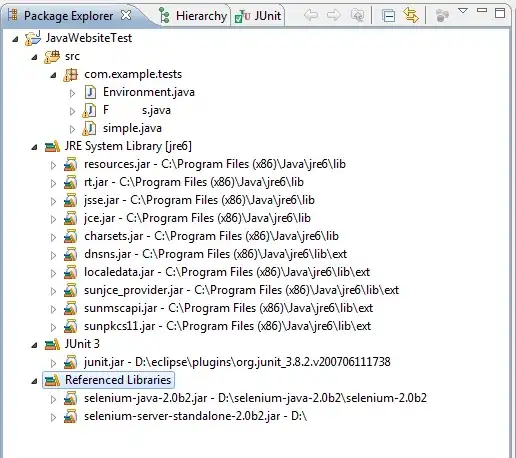Viewport: 516px width, 458px height.
Task: Click the jsse.jar jar icon
Action: (x=70, y=200)
